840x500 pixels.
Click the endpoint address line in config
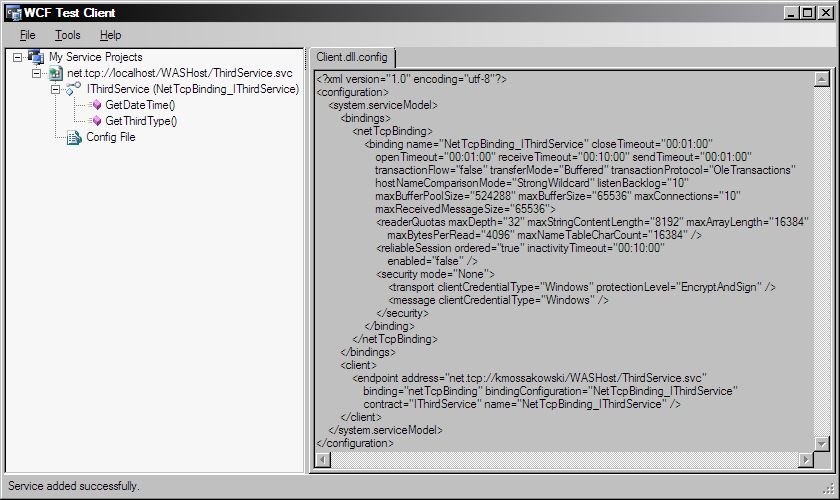tap(529, 378)
